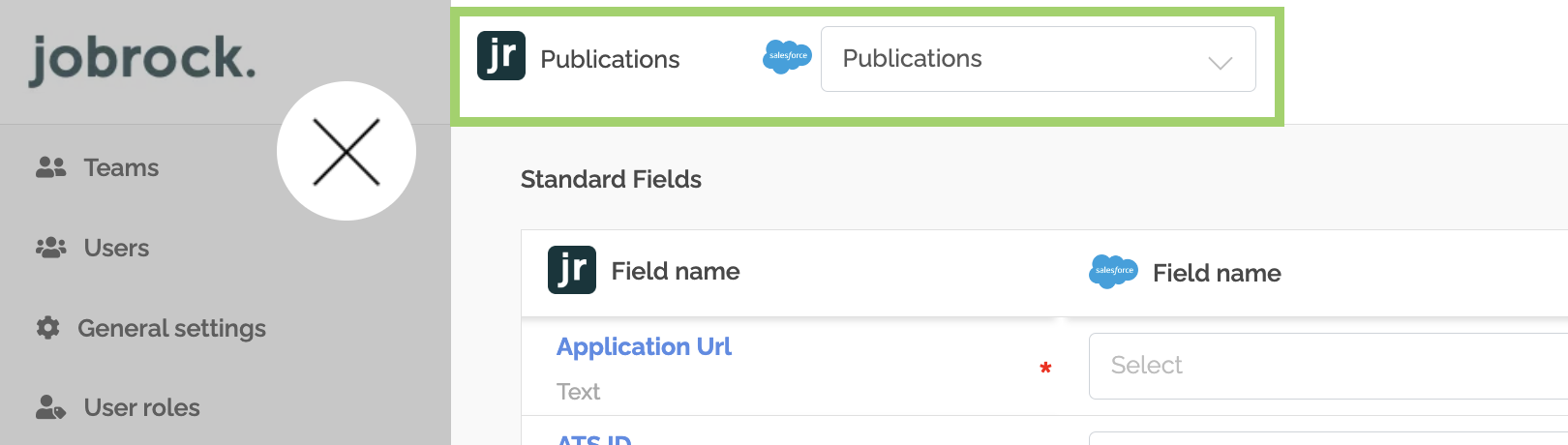
Task: Open the Application Url field link
Action: point(644,346)
